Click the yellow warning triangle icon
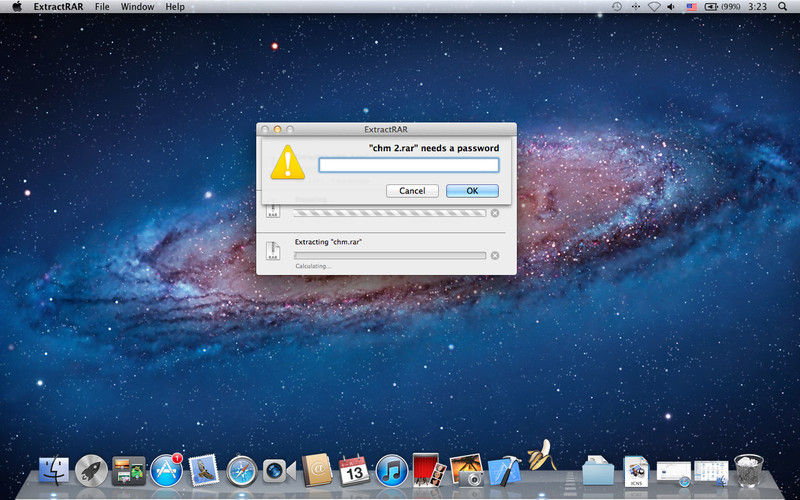 pos(288,162)
